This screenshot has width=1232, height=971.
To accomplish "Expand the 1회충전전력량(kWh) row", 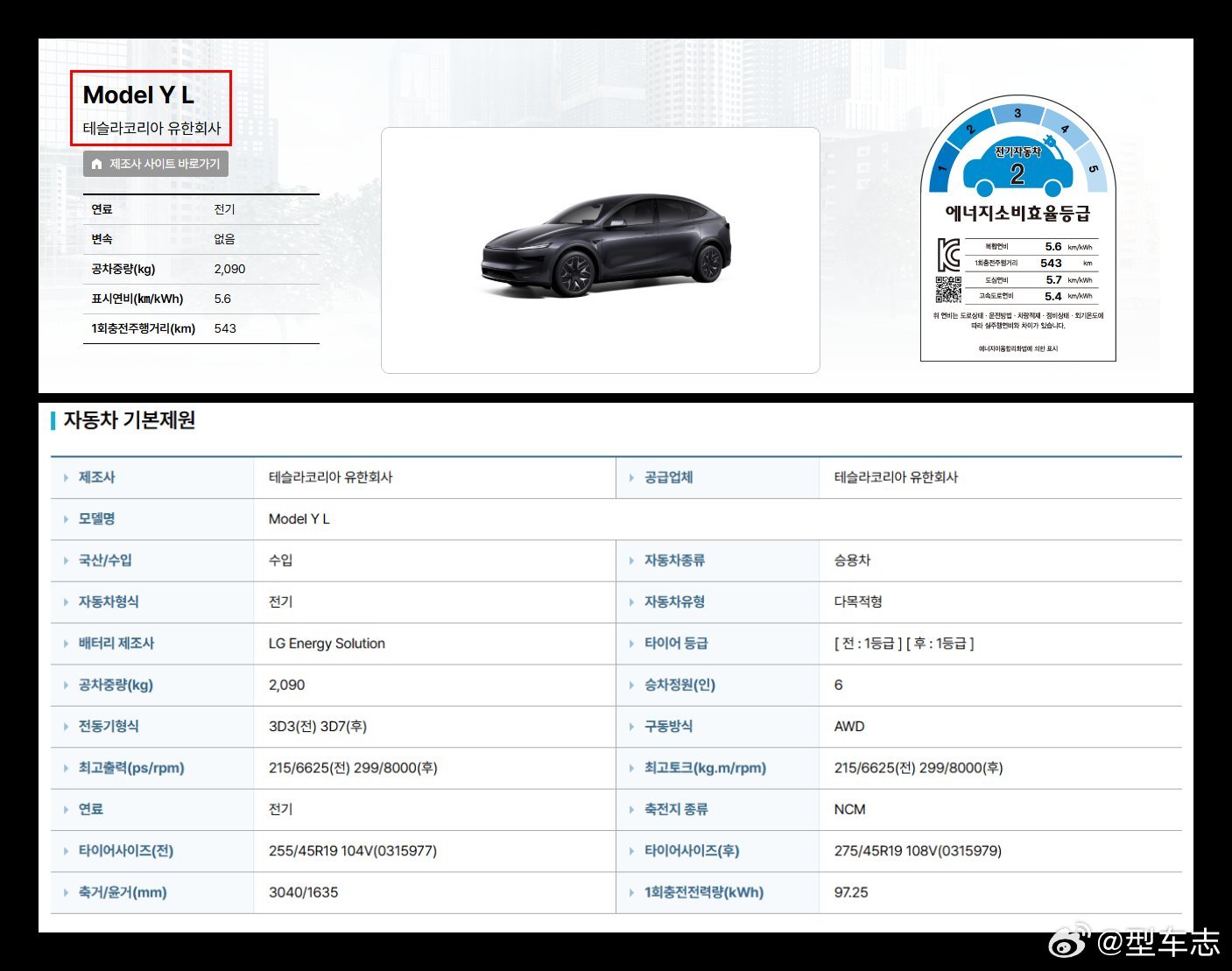I will click(x=632, y=892).
